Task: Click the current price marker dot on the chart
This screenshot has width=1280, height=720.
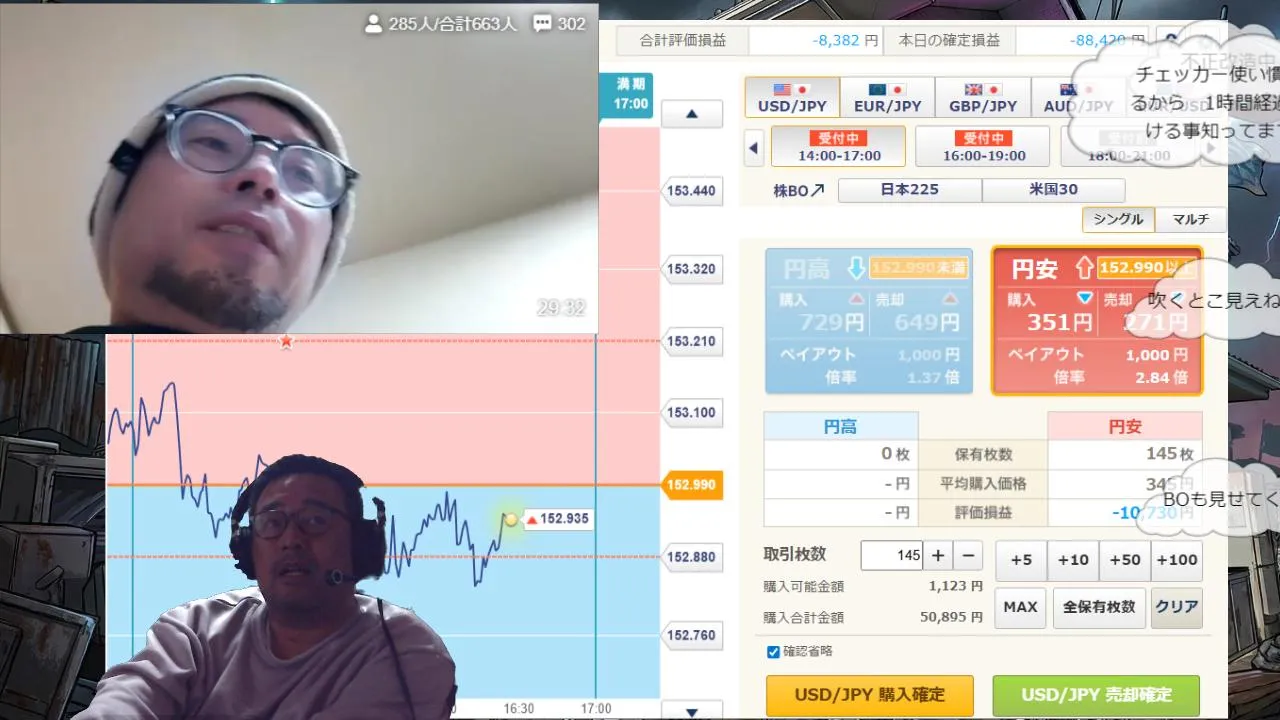Action: tap(511, 519)
